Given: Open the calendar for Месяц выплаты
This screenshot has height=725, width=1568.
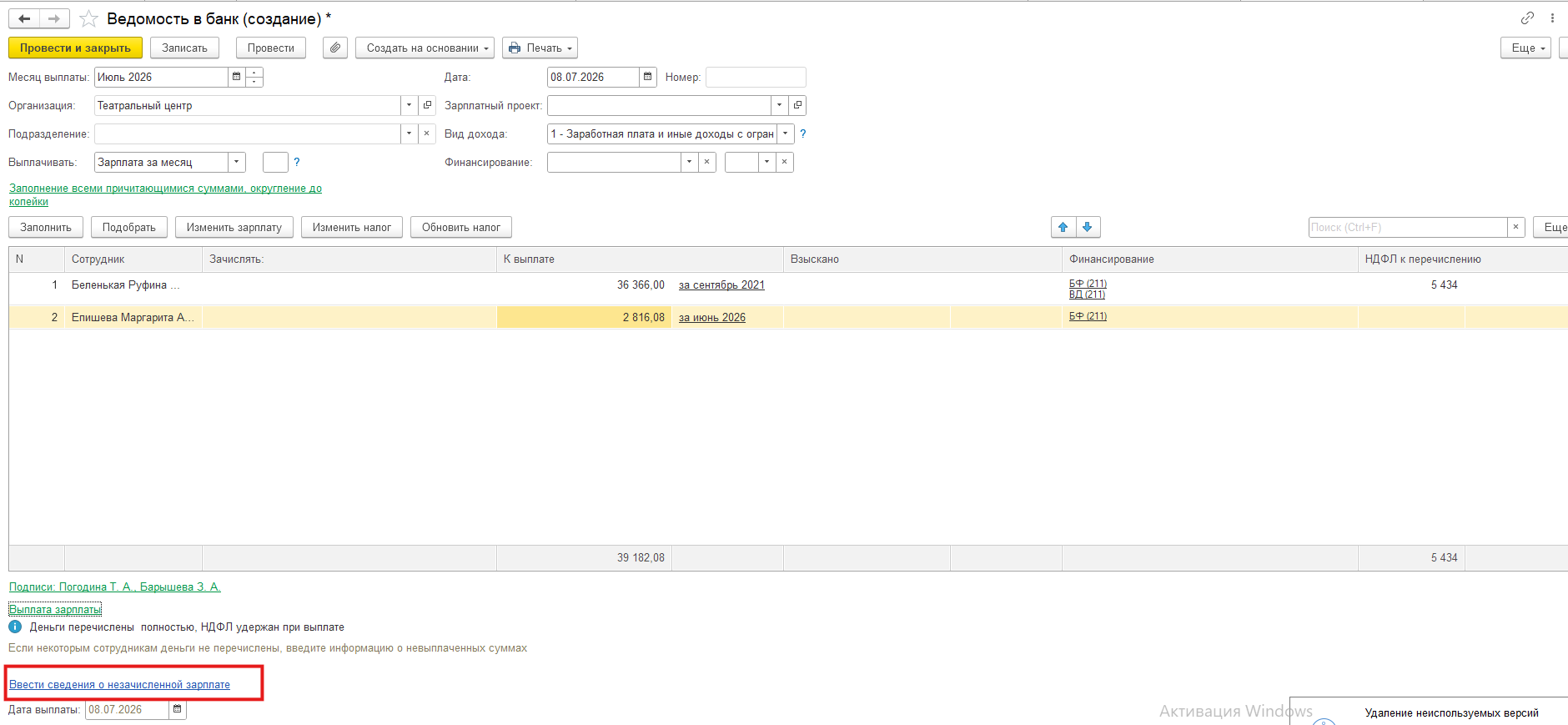Looking at the screenshot, I should click(237, 77).
